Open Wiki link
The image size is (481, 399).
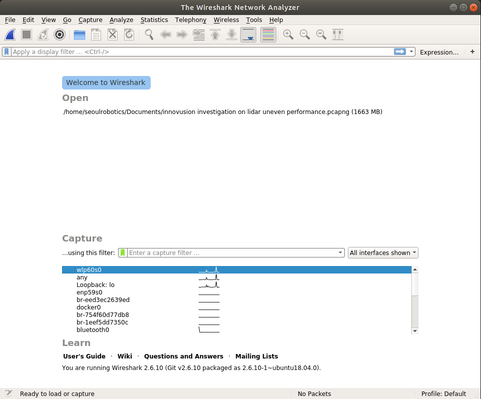click(125, 356)
